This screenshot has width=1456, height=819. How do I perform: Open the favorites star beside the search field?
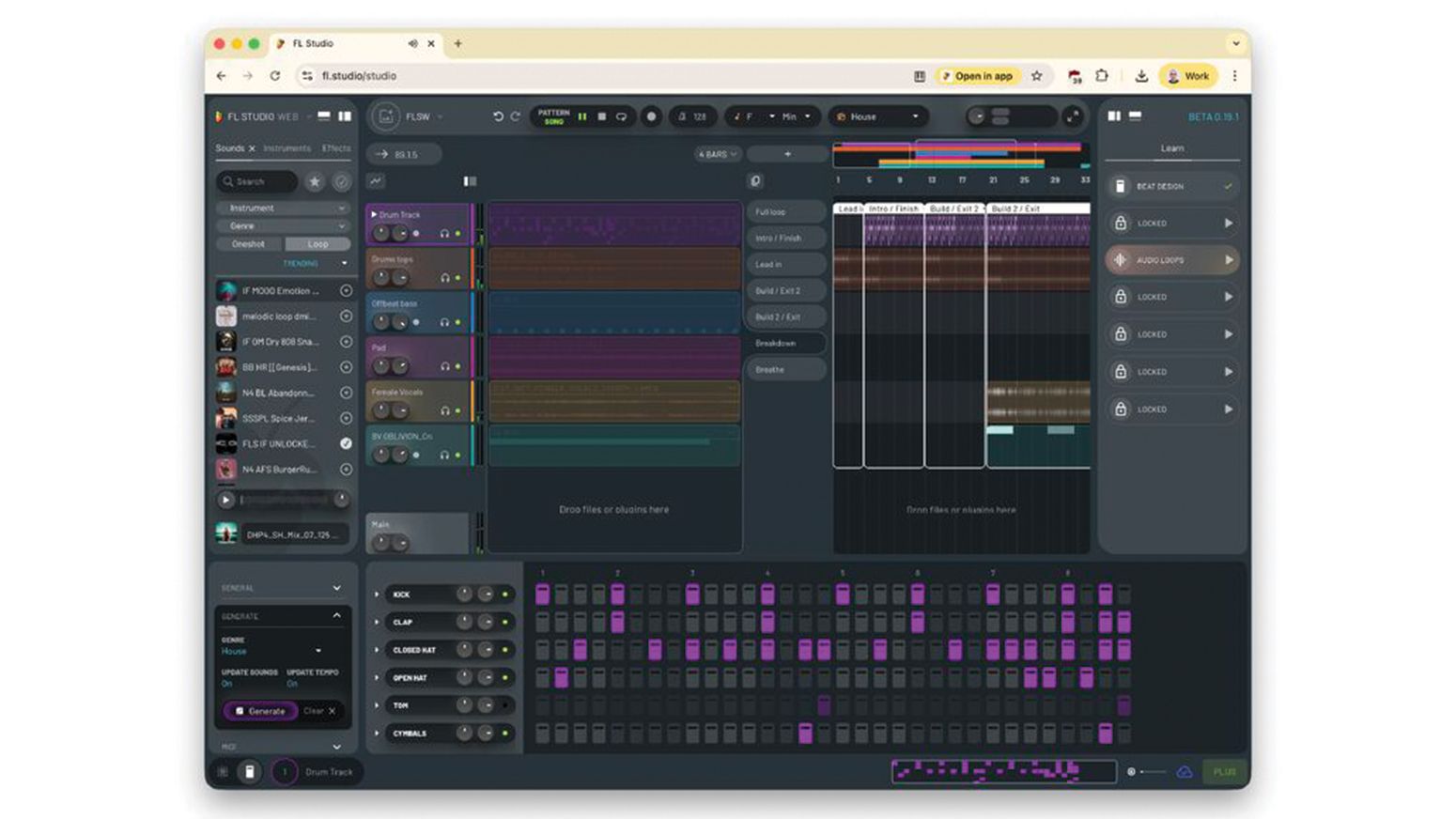315,181
